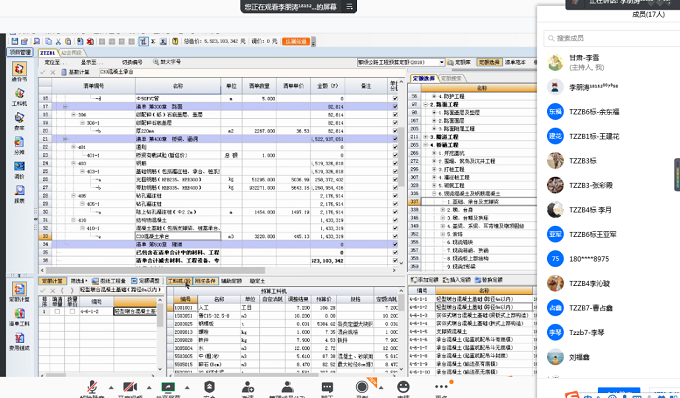Click the record circle icon
The width and height of the screenshot is (680, 398).
tap(362, 387)
